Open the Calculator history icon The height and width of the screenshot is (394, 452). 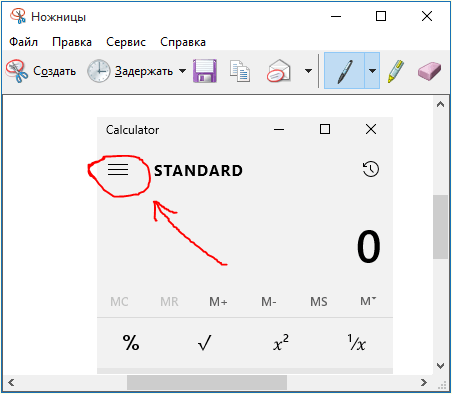(x=371, y=169)
